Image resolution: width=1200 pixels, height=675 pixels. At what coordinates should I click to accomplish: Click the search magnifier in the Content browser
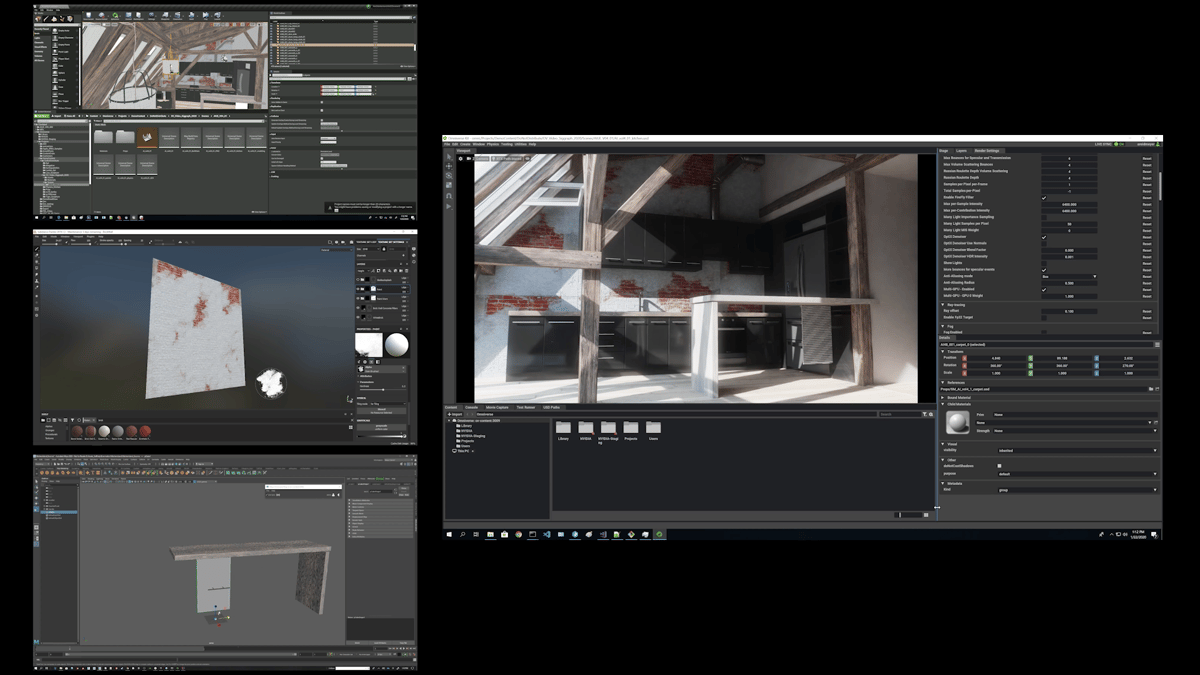point(929,413)
